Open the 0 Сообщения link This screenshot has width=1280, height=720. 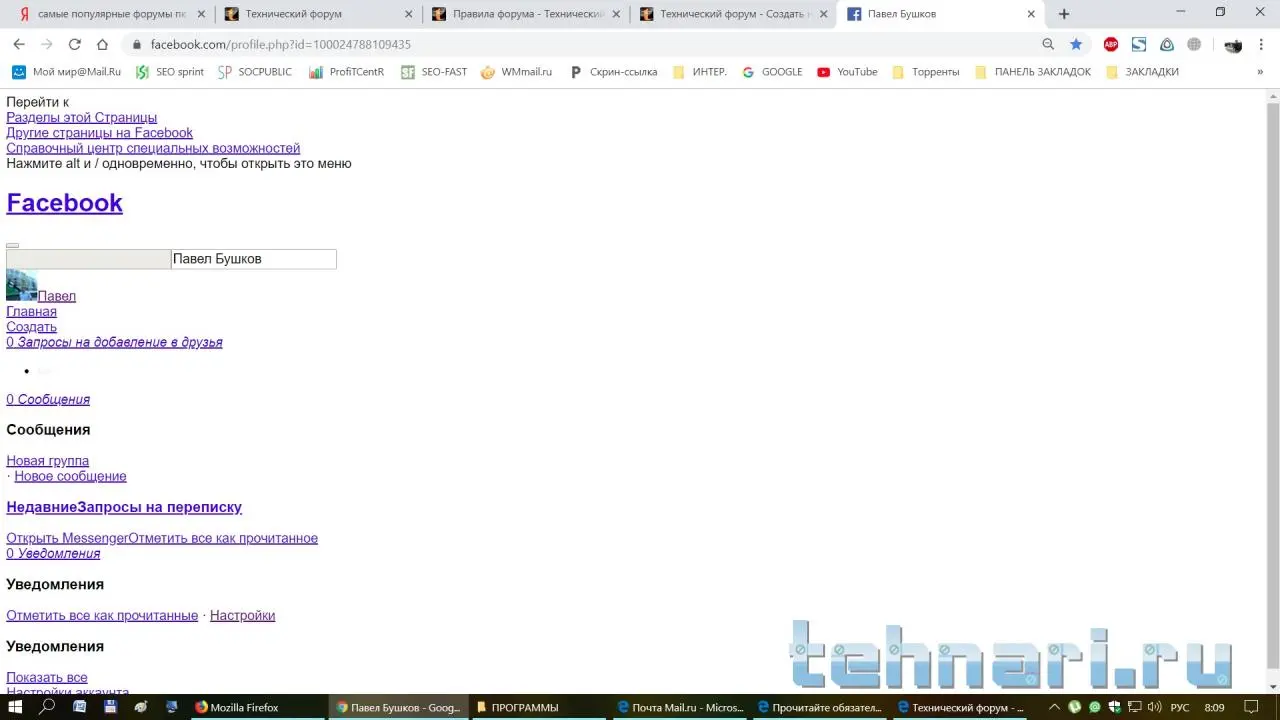pos(48,399)
